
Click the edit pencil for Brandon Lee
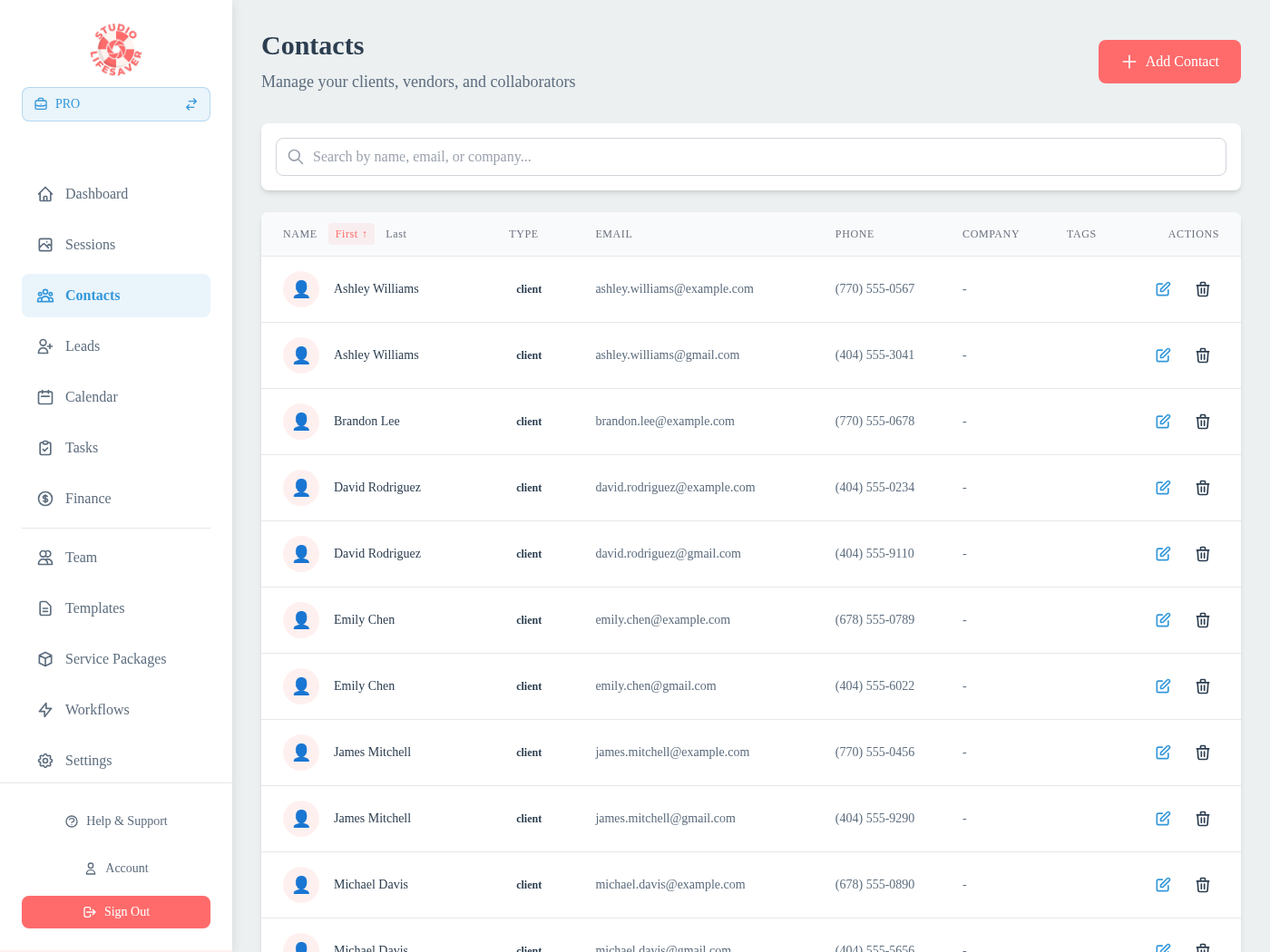tap(1162, 421)
